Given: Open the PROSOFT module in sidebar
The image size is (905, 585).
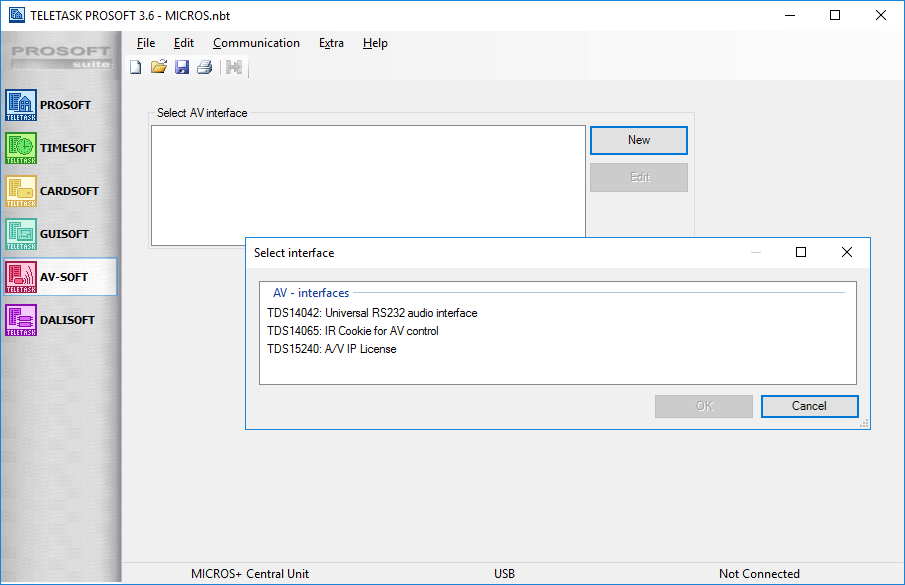Looking at the screenshot, I should (x=60, y=105).
